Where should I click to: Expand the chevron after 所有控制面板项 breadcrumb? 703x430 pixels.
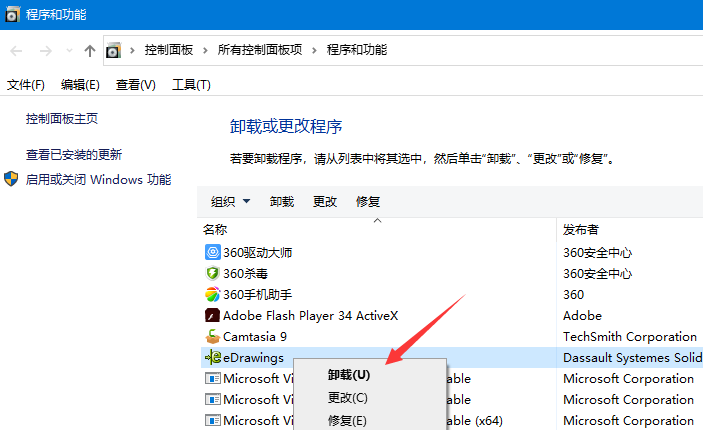coord(314,50)
